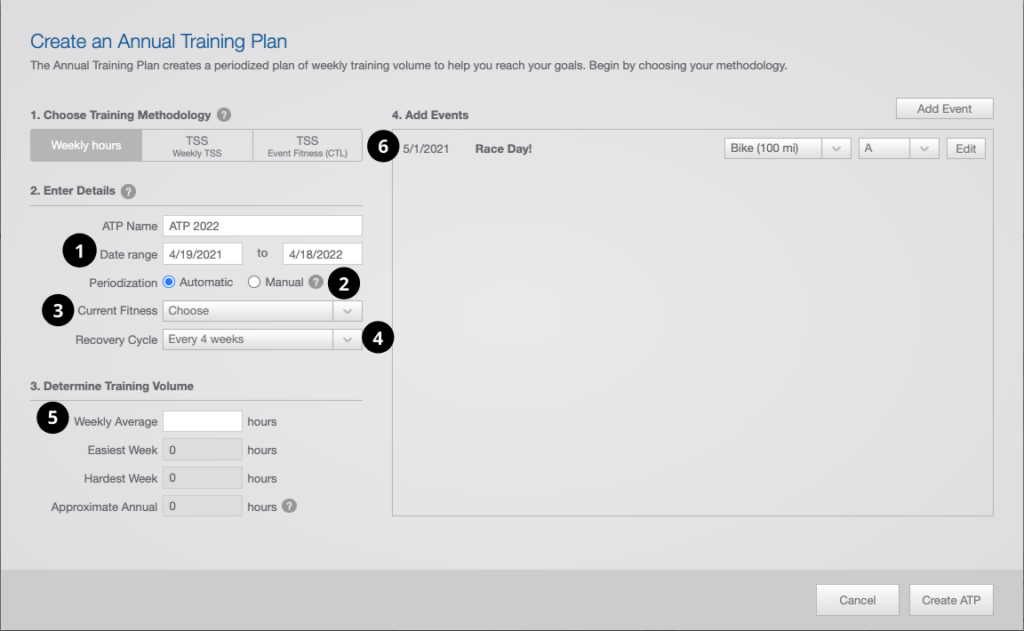Cancel the training plan creation

[x=857, y=600]
